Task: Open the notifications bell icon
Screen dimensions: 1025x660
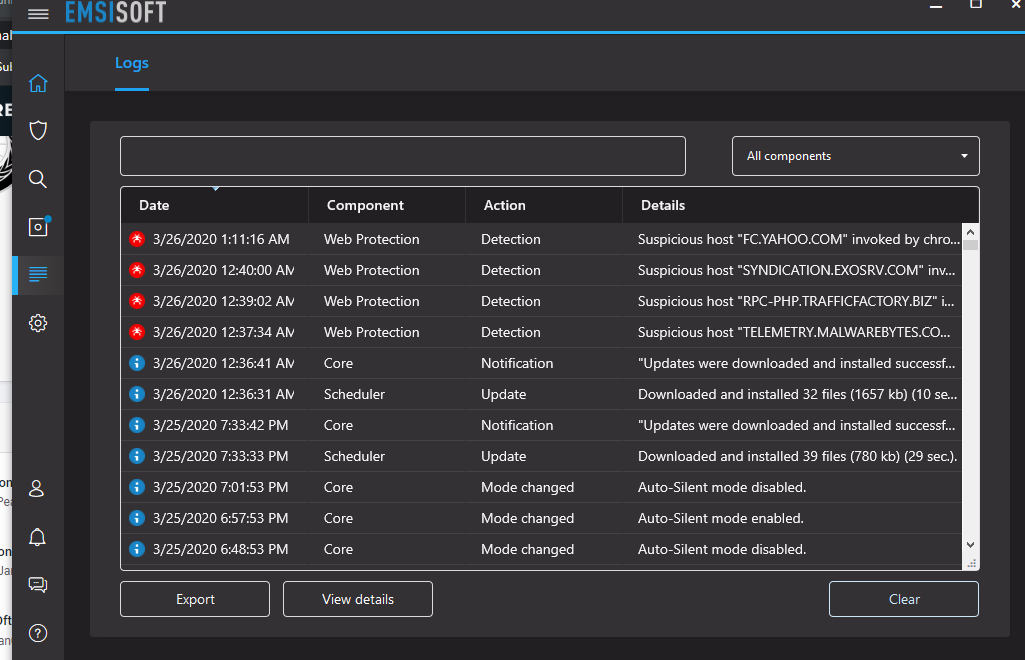Action: (38, 537)
